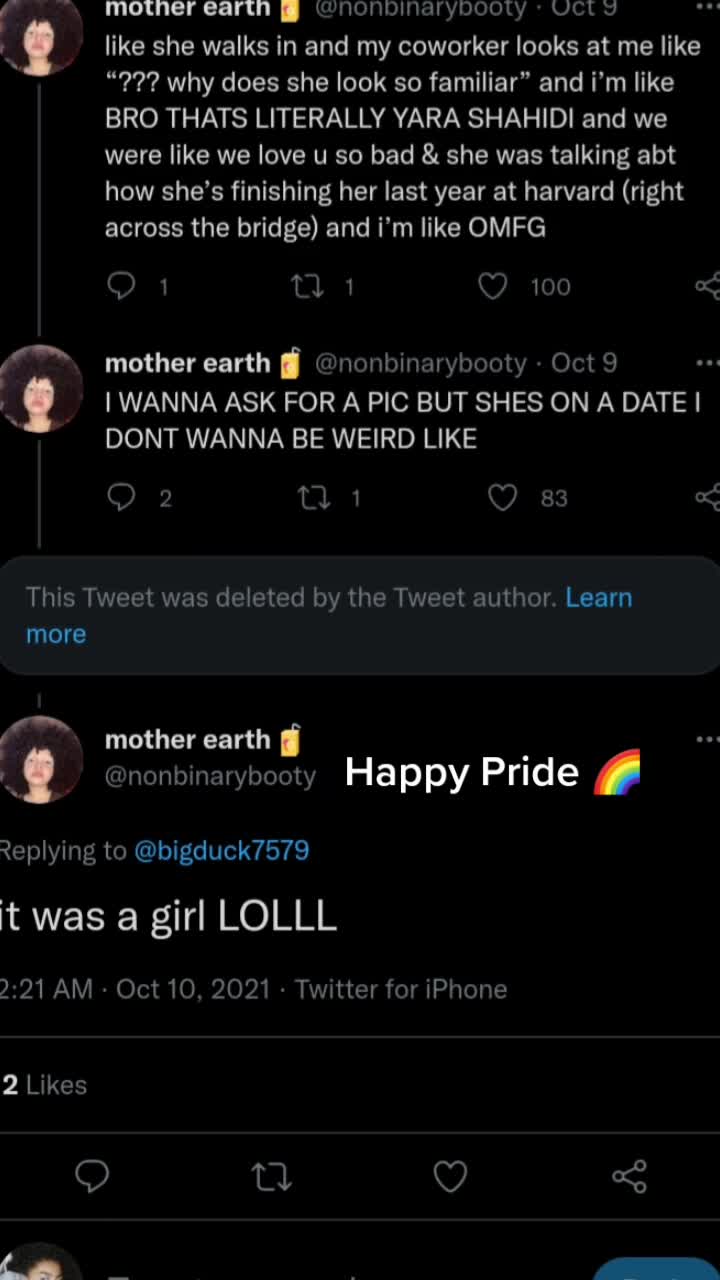Viewport: 720px width, 1280px height.
Task: Open the @nonbinarybooty handle on main tweet
Action: tap(210, 776)
